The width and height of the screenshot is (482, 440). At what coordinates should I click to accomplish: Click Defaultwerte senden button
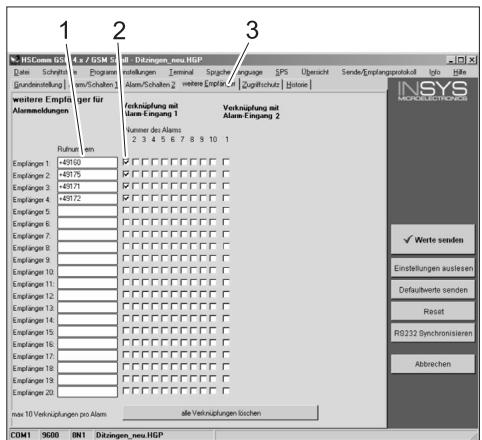[433, 290]
